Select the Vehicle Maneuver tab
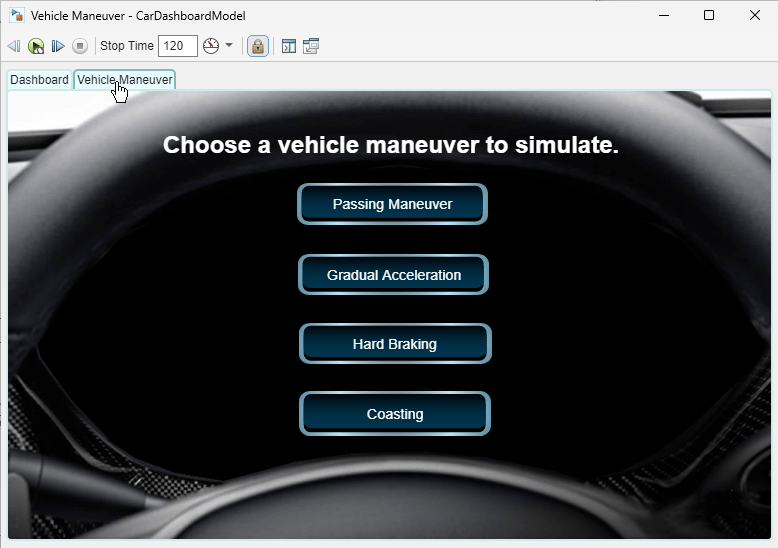Image resolution: width=778 pixels, height=548 pixels. pyautogui.click(x=125, y=80)
